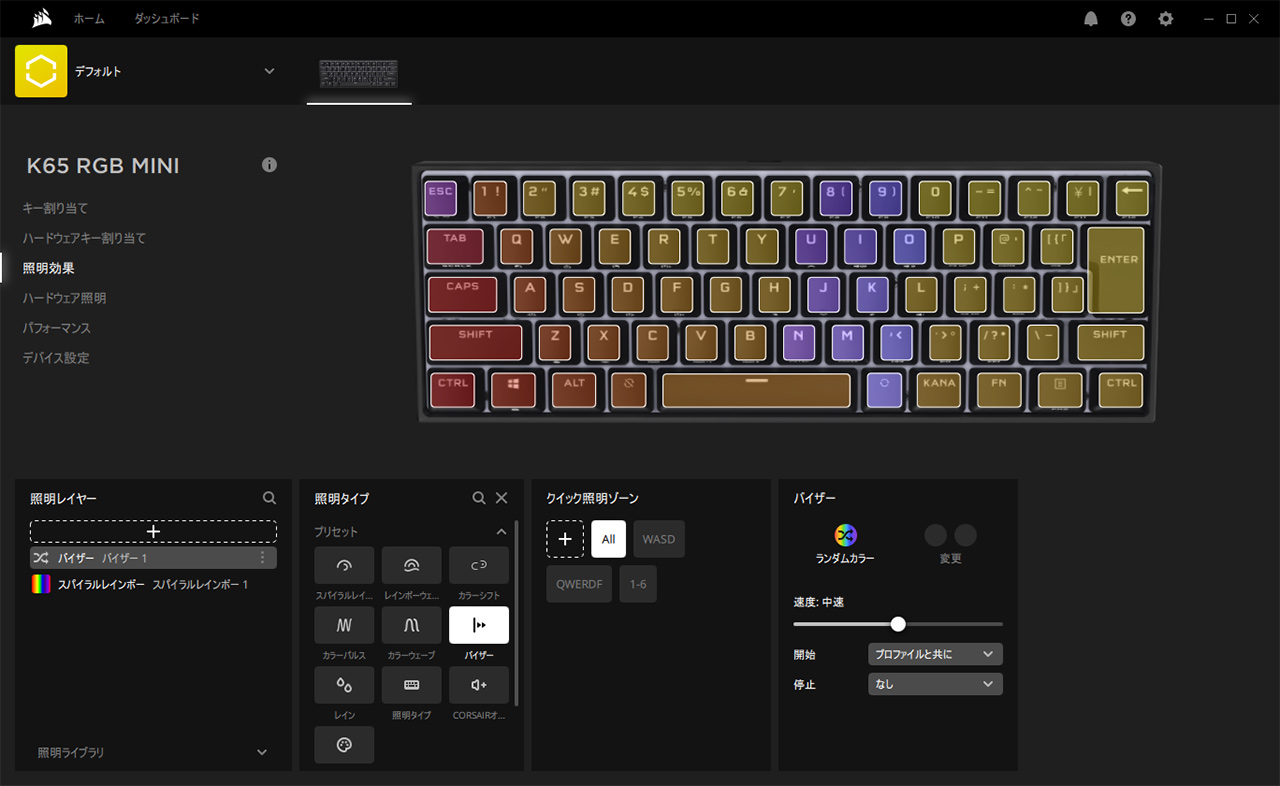Click the FN key on the keyboard
Image resolution: width=1280 pixels, height=786 pixels.
[999, 390]
